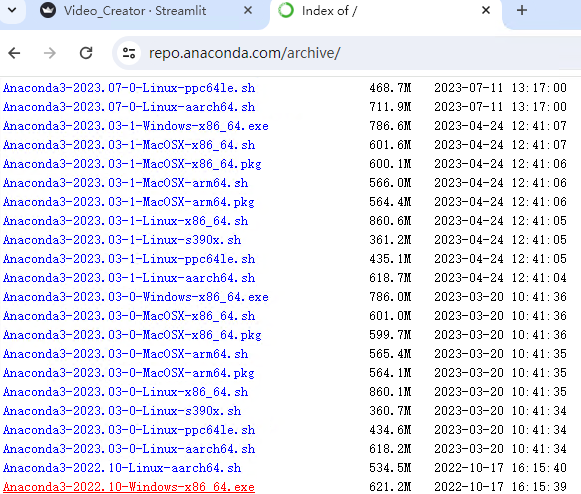The height and width of the screenshot is (494, 581).
Task: Click the 361.2M size value
Action: pyautogui.click(x=390, y=240)
